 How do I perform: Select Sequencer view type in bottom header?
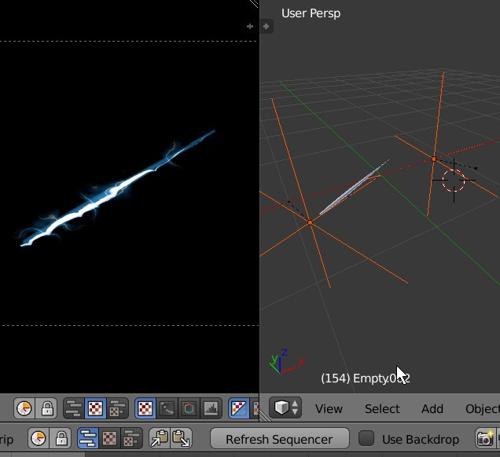88,438
